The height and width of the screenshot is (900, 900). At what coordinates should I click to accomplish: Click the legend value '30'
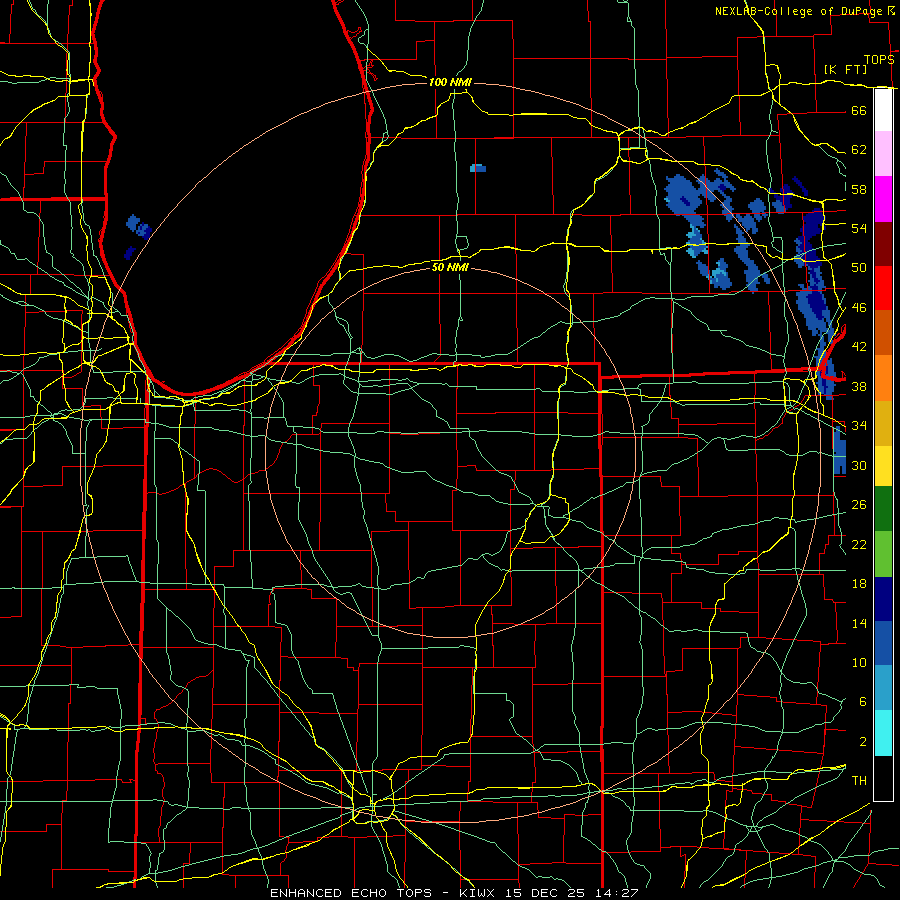point(859,465)
